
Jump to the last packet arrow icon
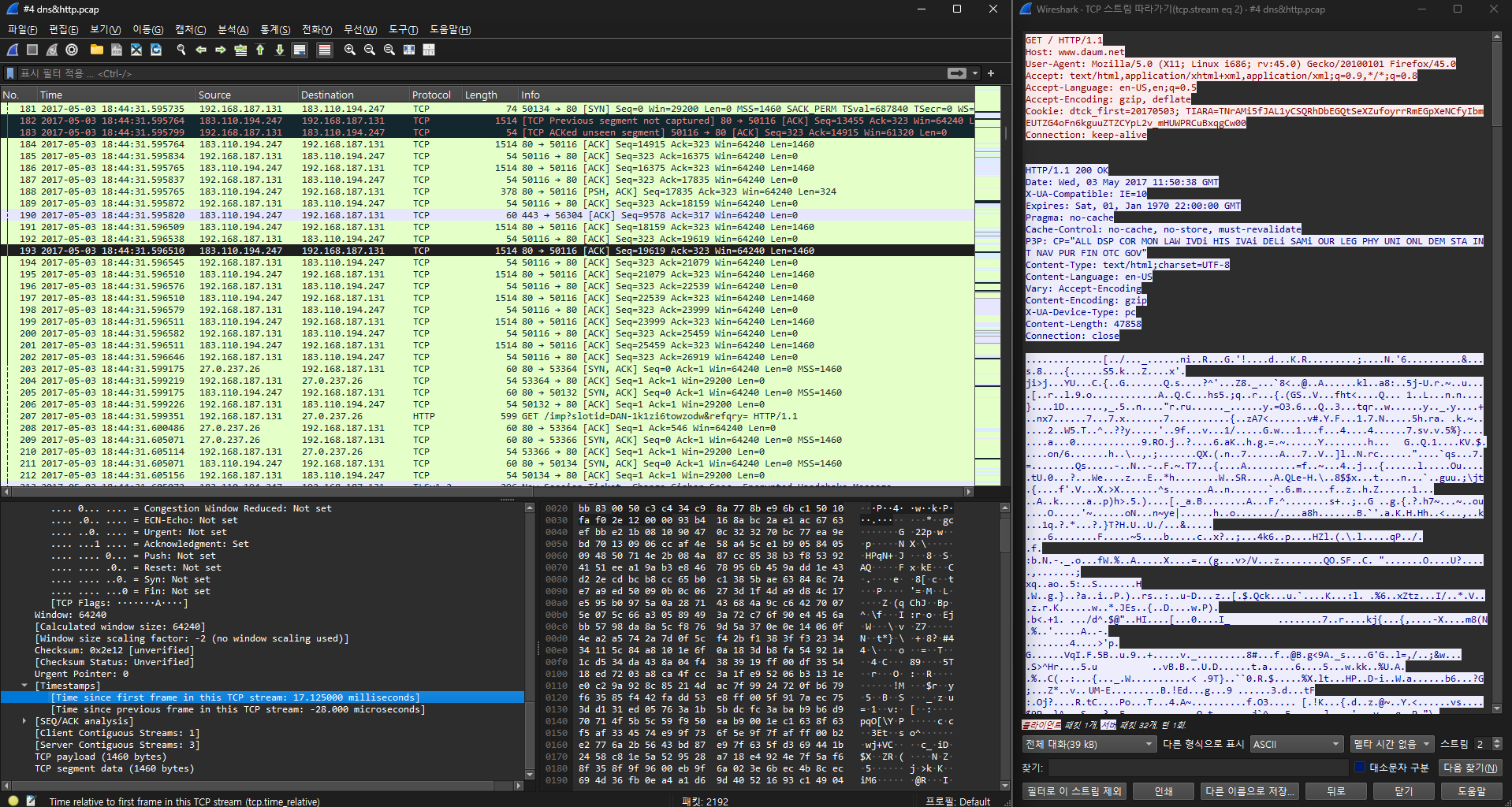coord(280,50)
